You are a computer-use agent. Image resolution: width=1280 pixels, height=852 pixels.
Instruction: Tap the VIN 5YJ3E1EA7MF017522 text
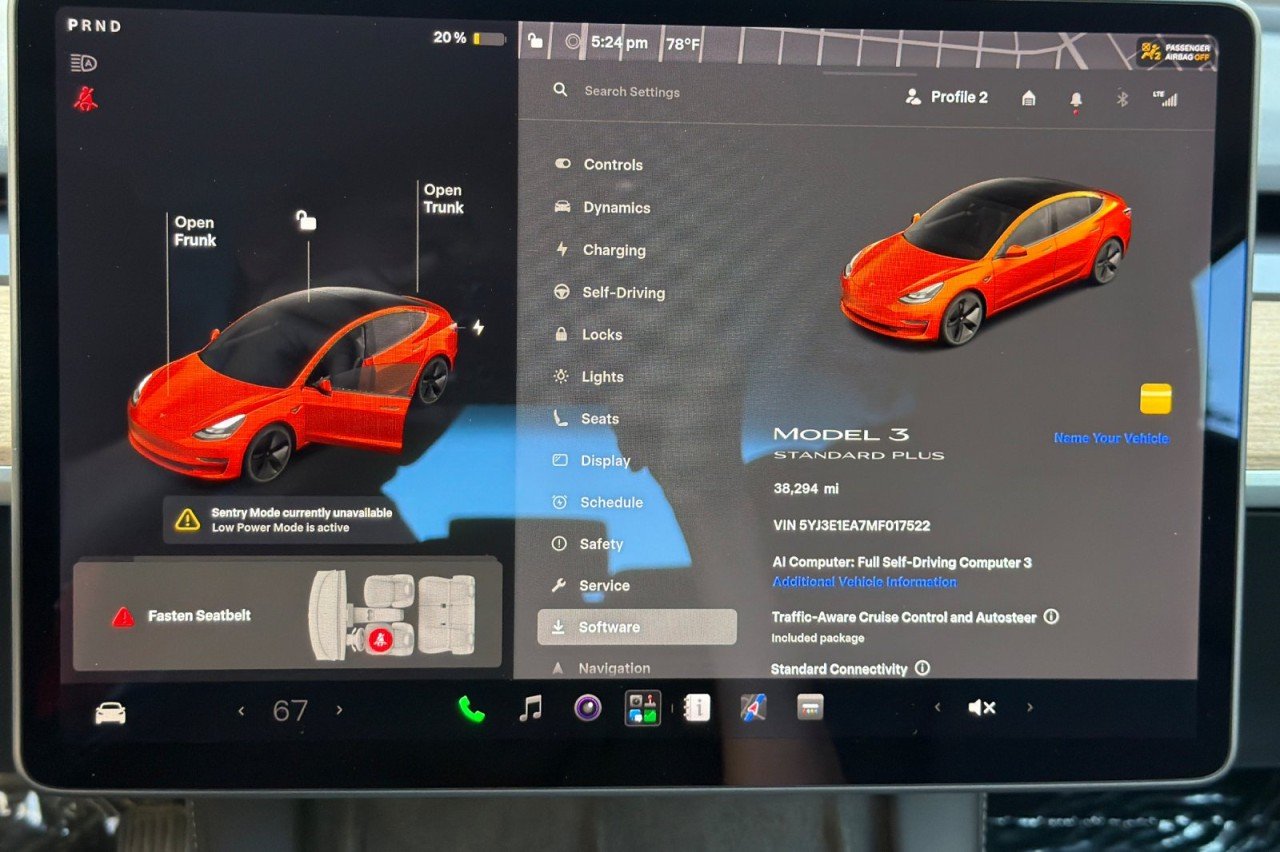coord(851,525)
